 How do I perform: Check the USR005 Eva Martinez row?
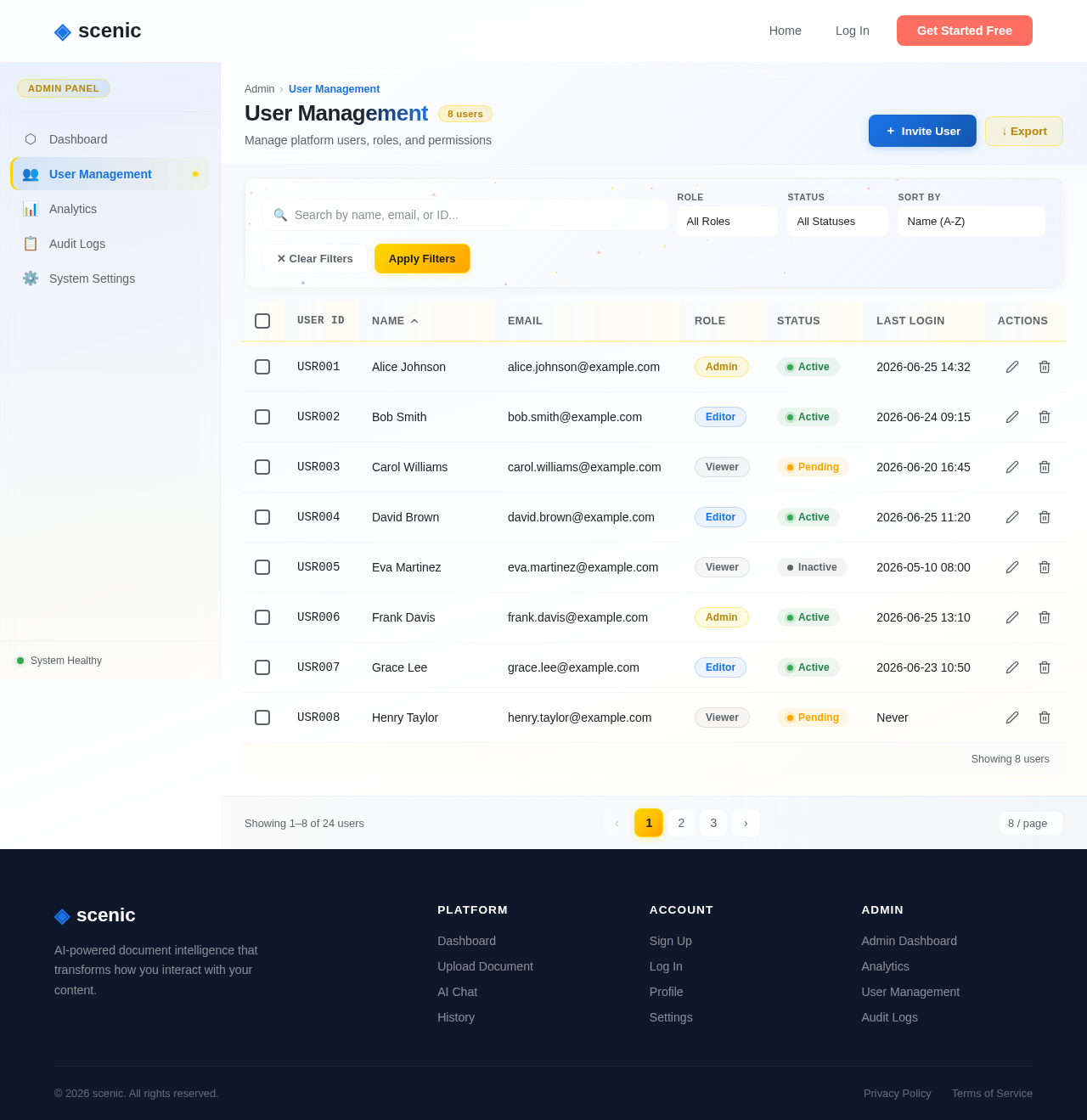tap(262, 567)
